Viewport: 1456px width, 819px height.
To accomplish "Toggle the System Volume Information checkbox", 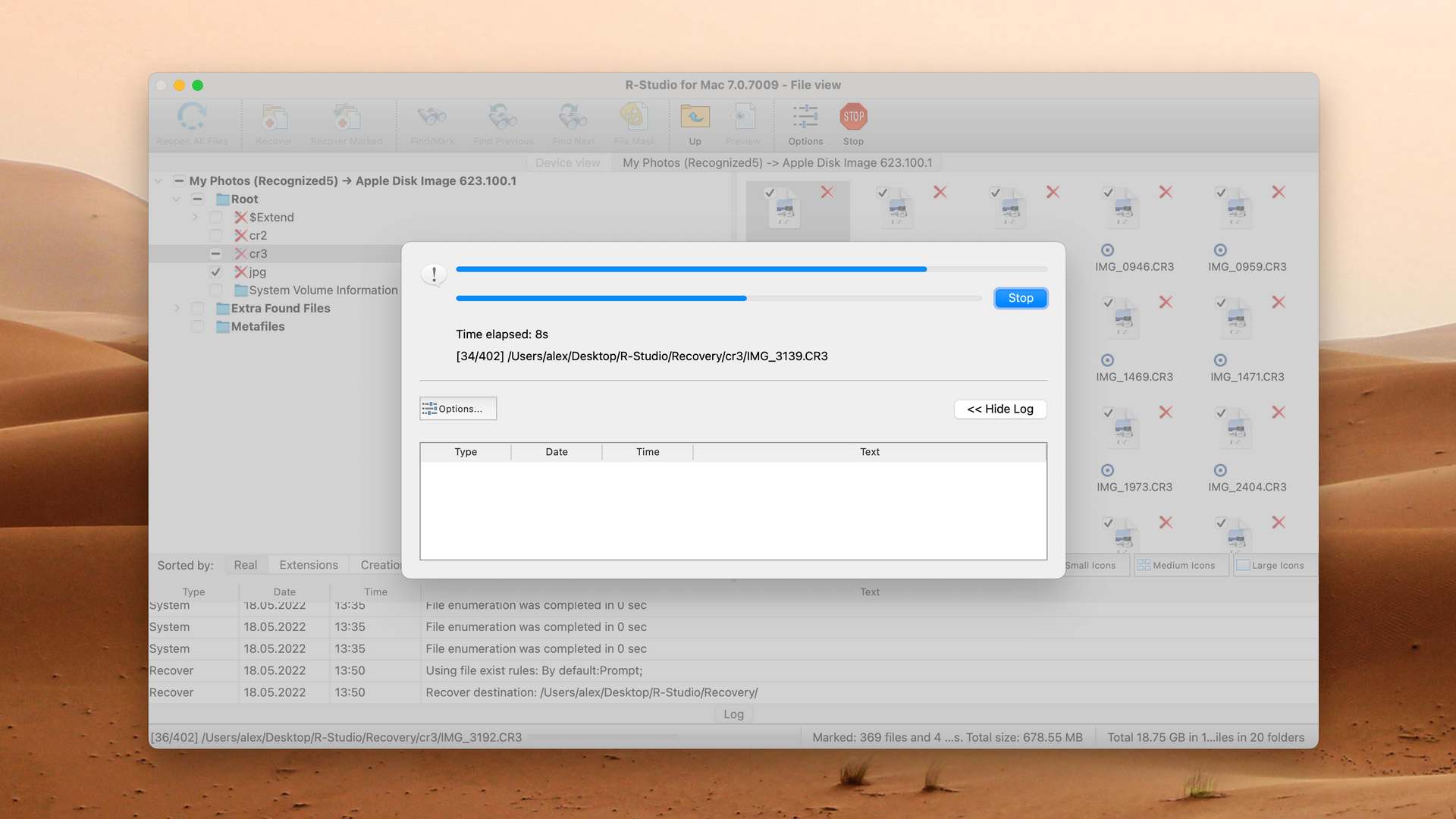I will [x=216, y=290].
